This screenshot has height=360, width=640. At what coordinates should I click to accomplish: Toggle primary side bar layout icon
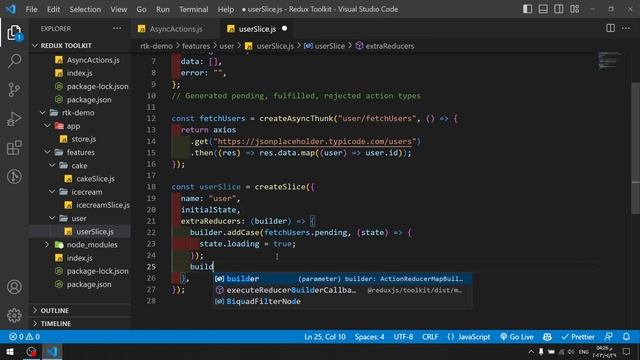[x=527, y=9]
